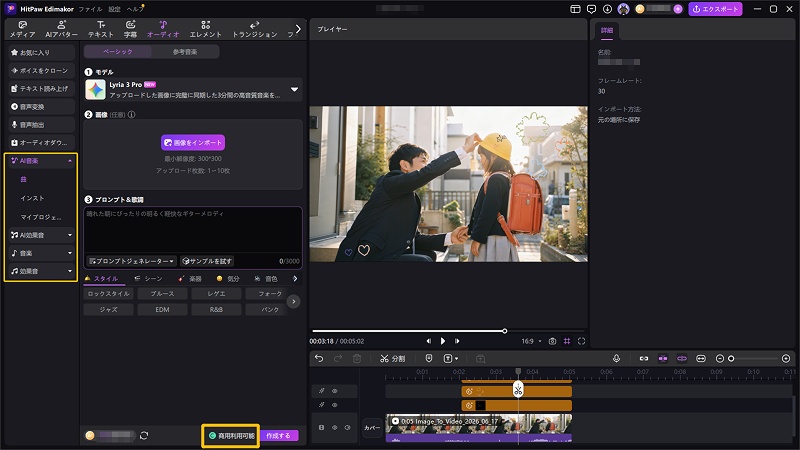Refresh the credits using the circular arrows icon
This screenshot has height=450, width=800.
pyautogui.click(x=144, y=435)
